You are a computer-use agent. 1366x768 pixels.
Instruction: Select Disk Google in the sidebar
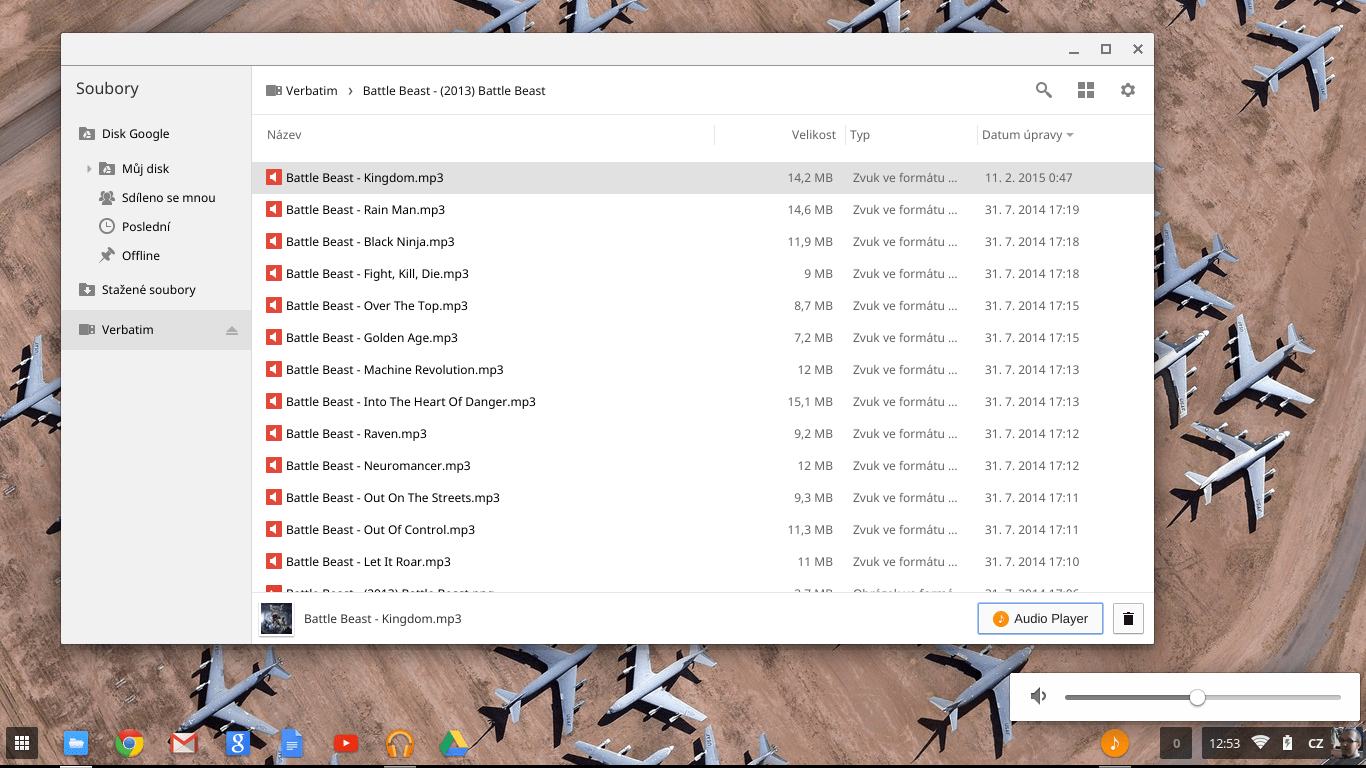coord(156,134)
